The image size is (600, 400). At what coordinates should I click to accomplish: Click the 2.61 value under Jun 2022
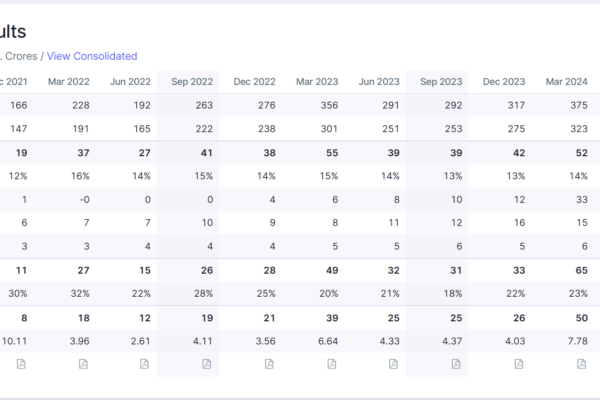tap(140, 341)
